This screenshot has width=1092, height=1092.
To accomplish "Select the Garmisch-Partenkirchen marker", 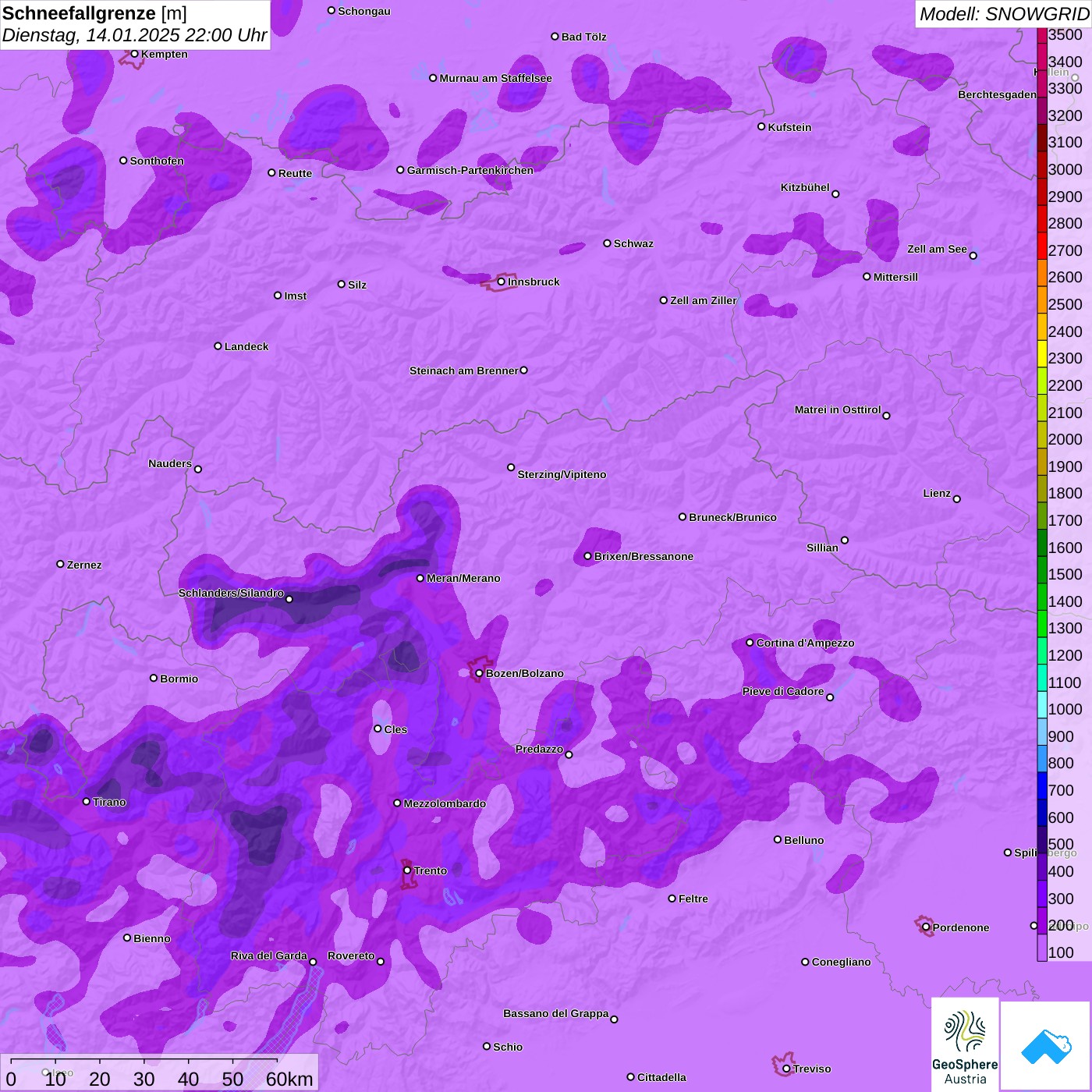I will [x=400, y=170].
